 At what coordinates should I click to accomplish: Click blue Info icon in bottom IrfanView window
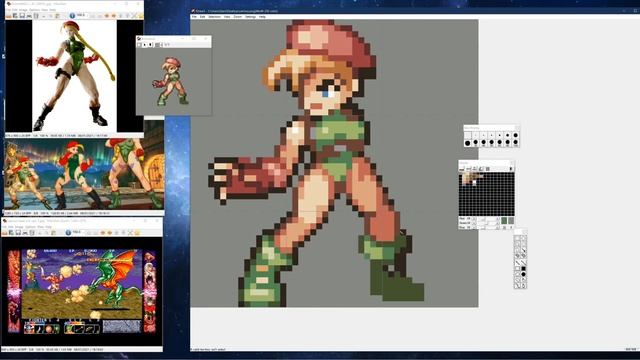click(x=68, y=232)
